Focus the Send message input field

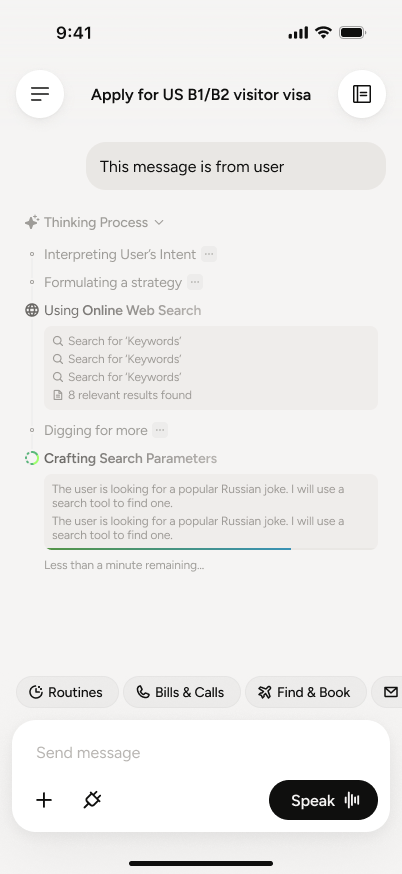coord(201,752)
